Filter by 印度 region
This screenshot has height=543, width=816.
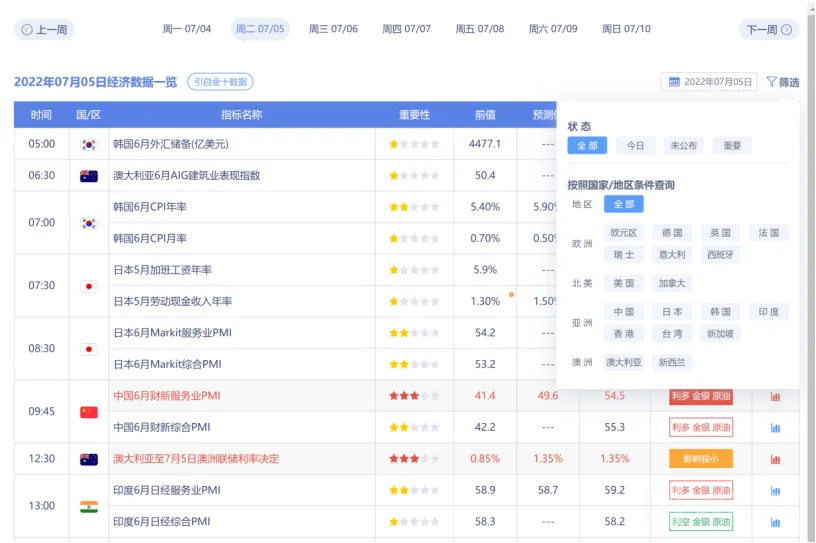tap(769, 312)
